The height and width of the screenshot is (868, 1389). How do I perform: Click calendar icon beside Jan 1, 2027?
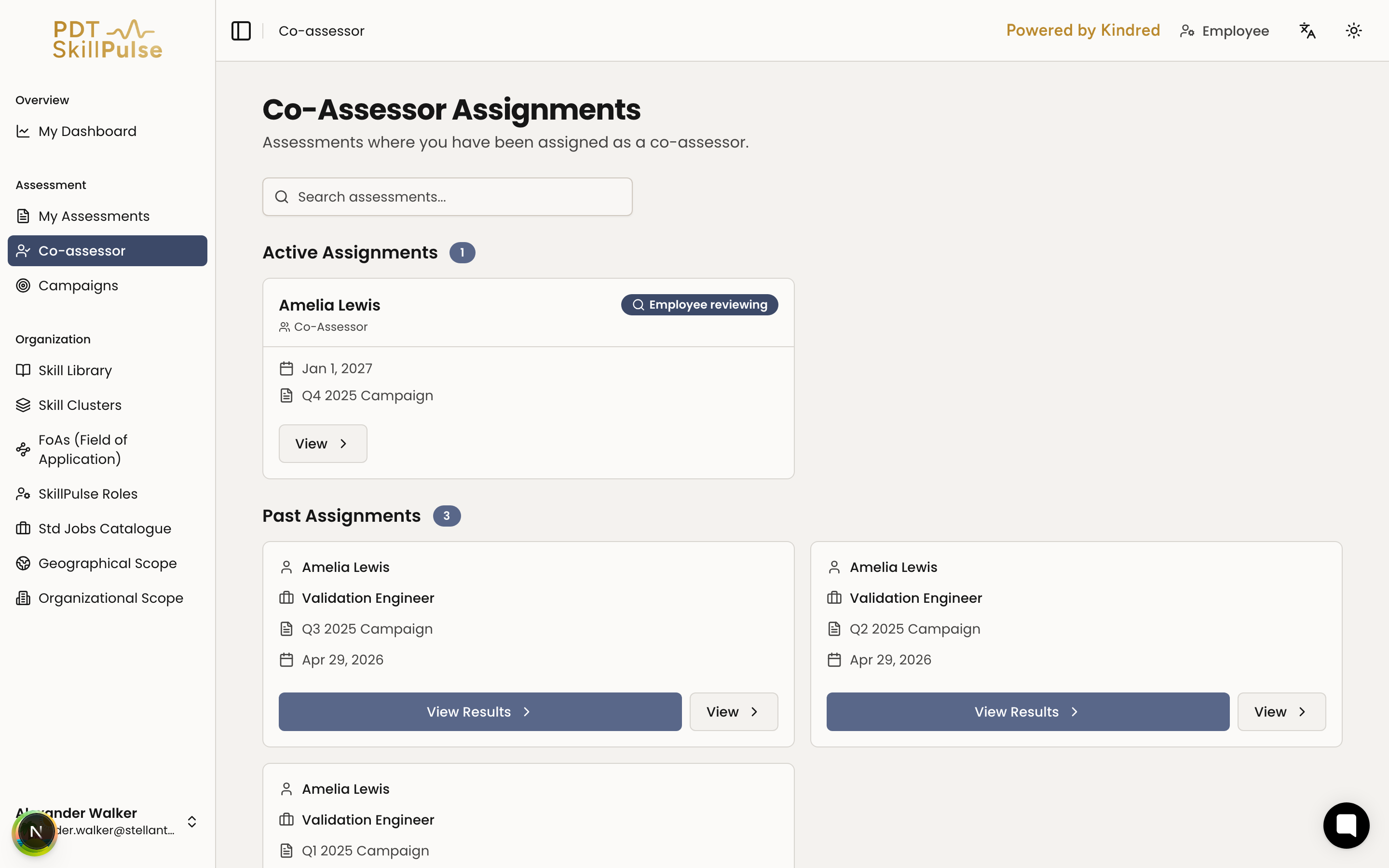click(286, 368)
